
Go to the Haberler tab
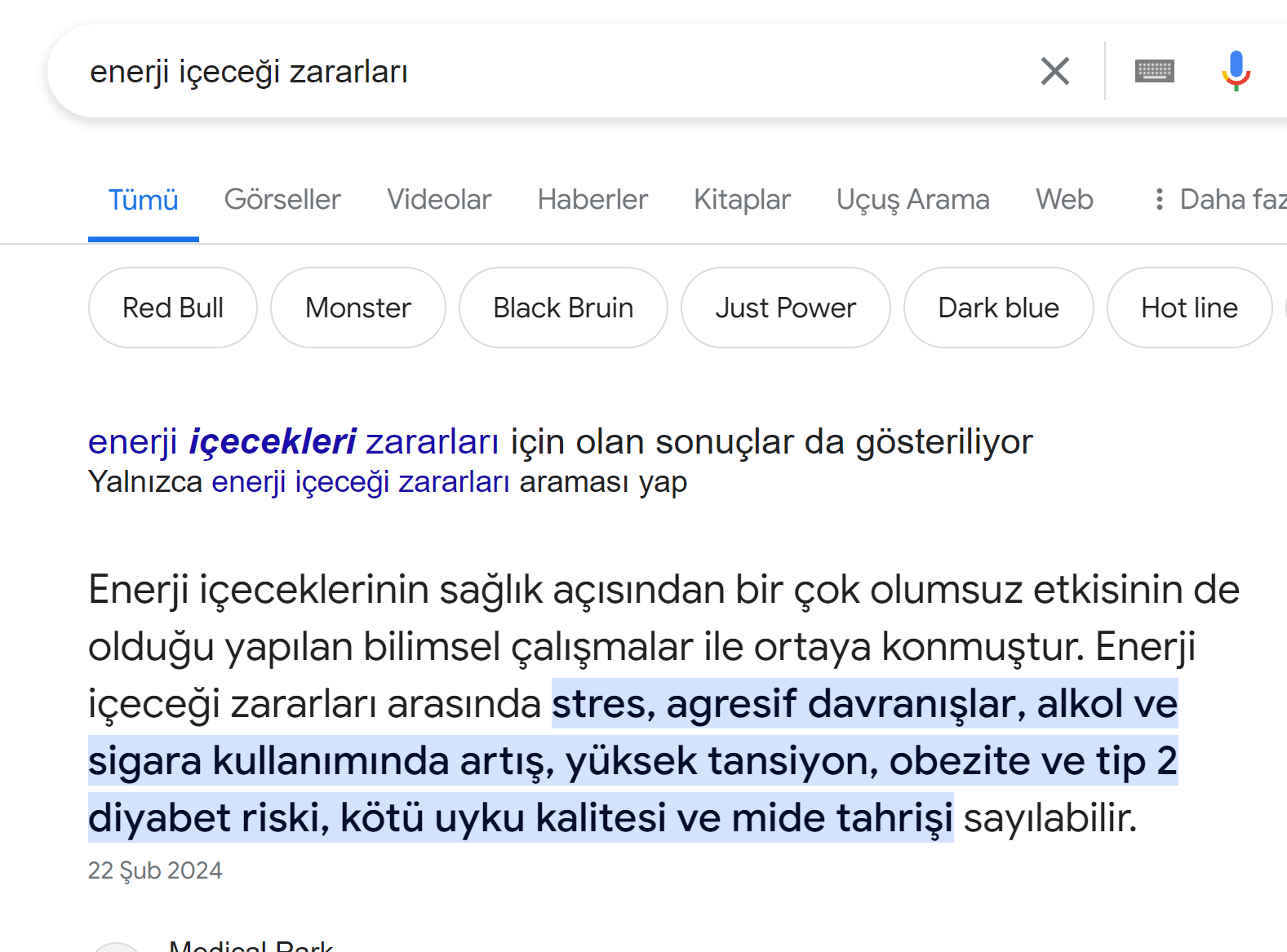(x=592, y=199)
